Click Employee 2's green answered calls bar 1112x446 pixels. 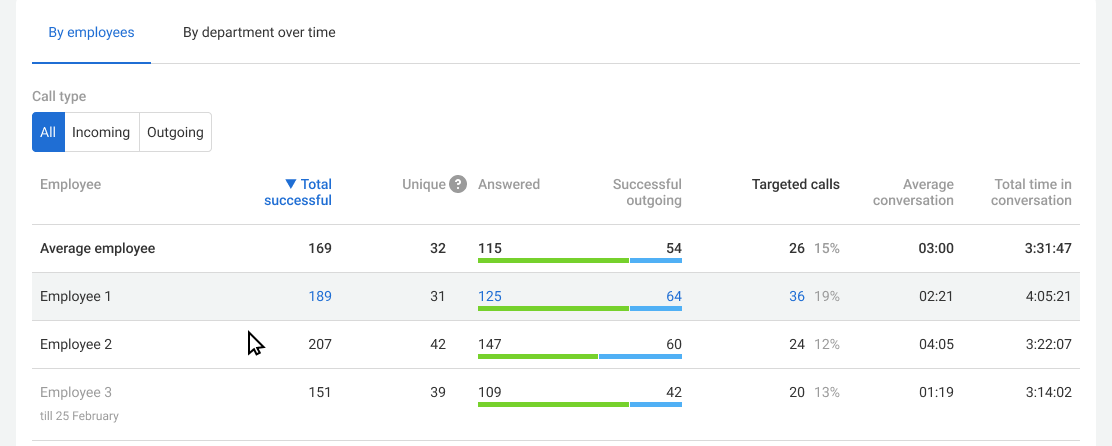[x=537, y=357]
